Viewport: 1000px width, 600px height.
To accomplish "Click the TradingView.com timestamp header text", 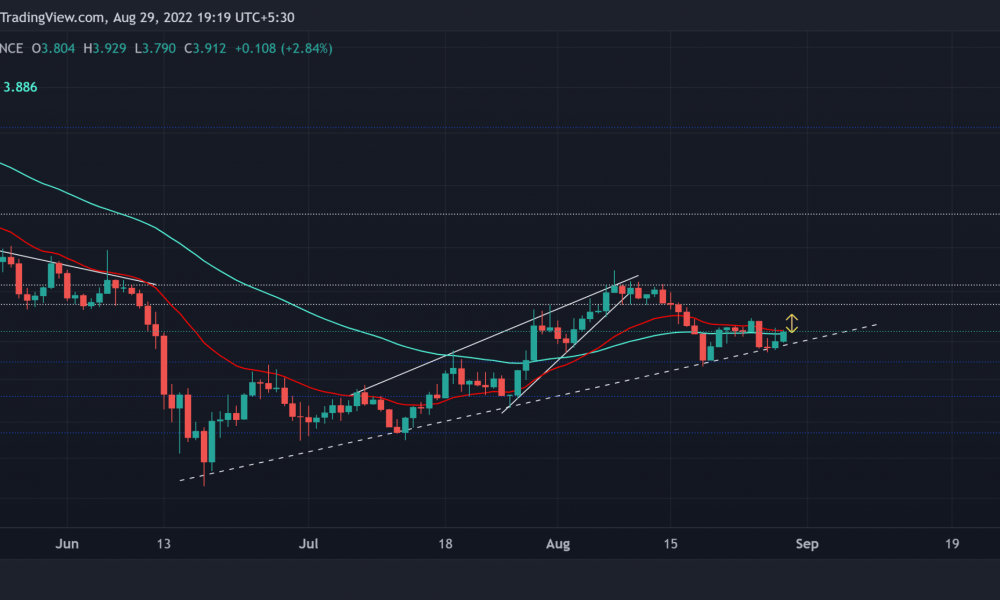I will 147,17.
